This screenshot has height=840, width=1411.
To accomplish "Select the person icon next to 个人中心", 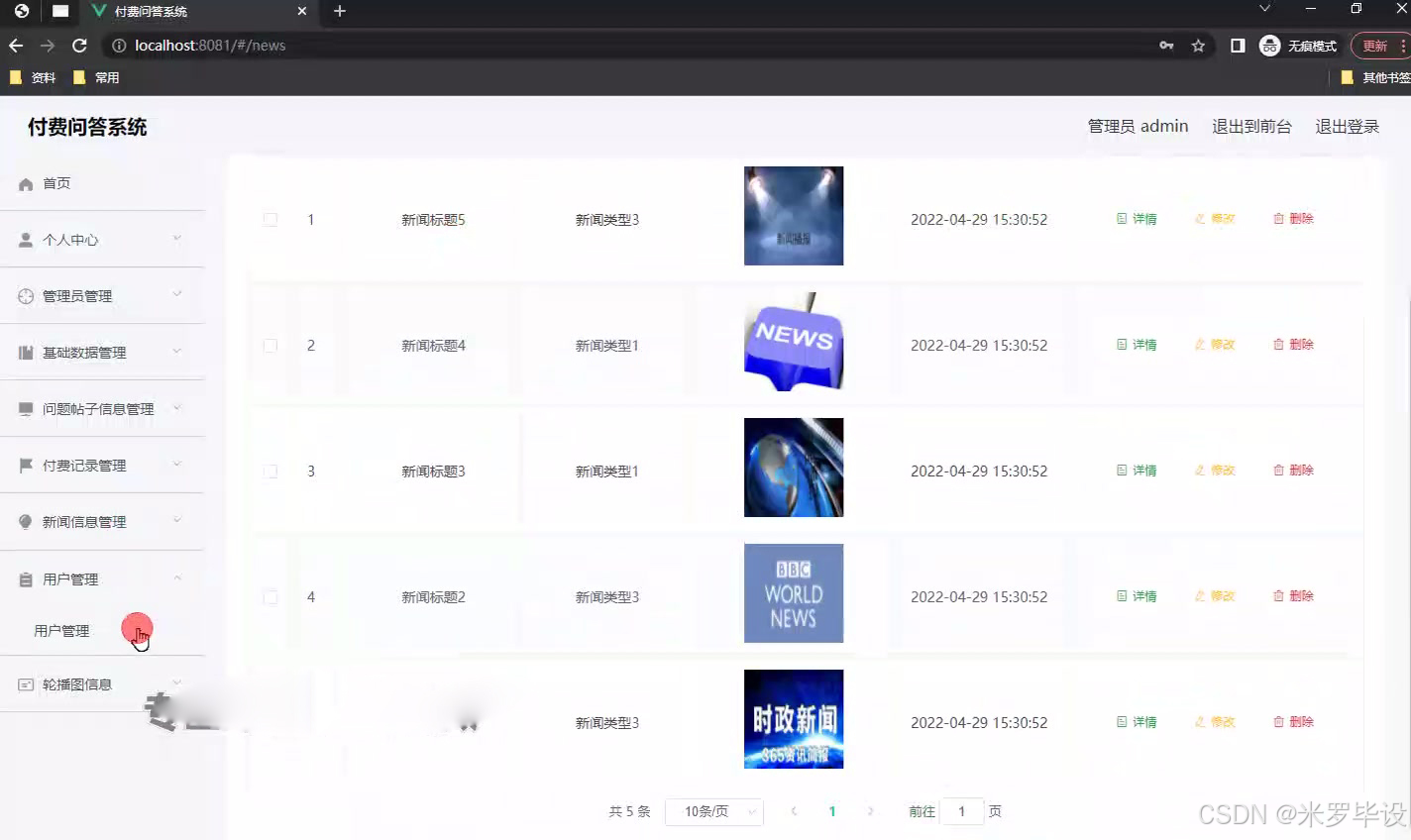I will coord(25,239).
